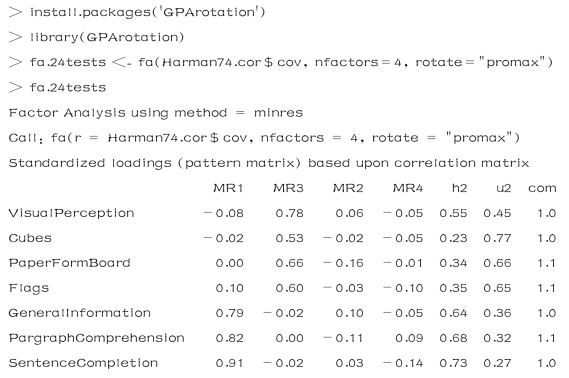
Task: Click the Standardized loadings heading text
Action: pyautogui.click(x=269, y=163)
